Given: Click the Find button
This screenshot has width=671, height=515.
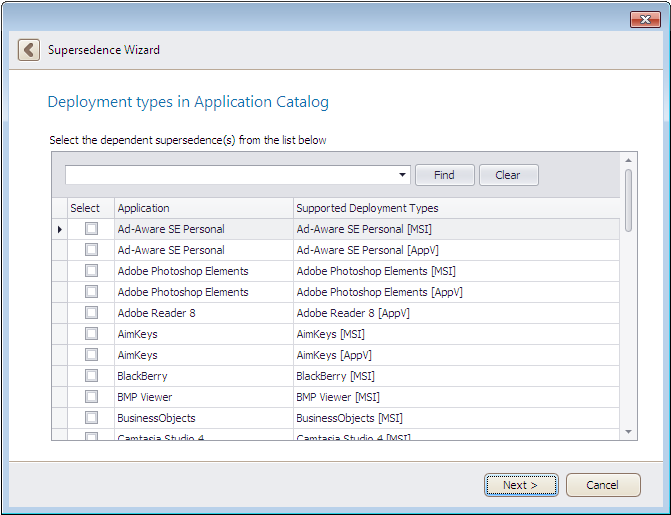Looking at the screenshot, I should (444, 175).
